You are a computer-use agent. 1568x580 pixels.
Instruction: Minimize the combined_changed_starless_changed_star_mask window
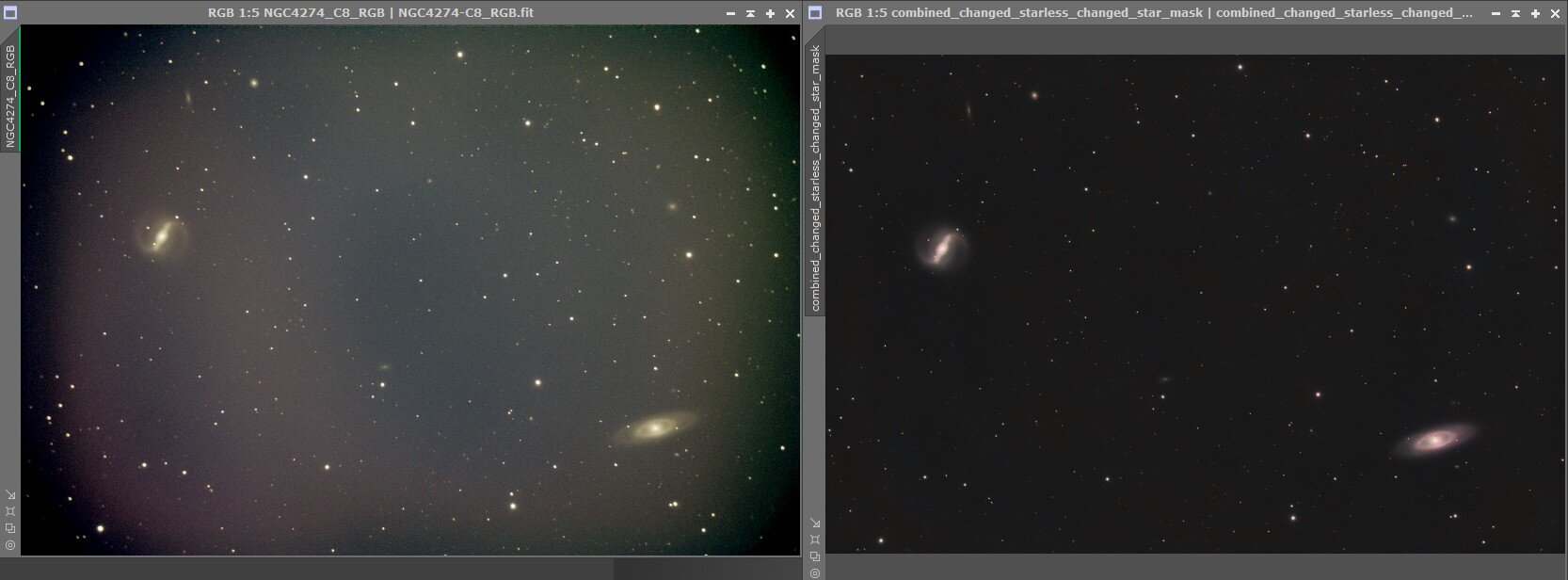click(1496, 14)
